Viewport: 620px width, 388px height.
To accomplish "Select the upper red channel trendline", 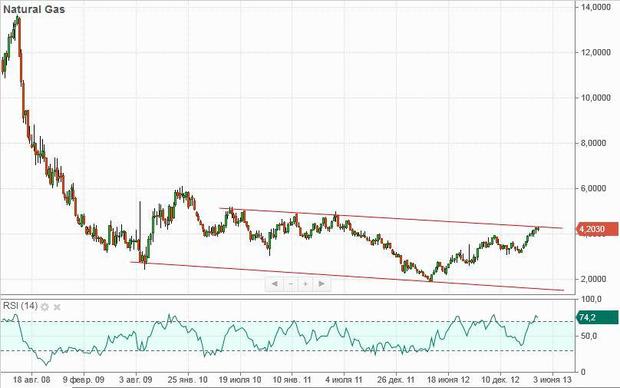I will pos(391,218).
